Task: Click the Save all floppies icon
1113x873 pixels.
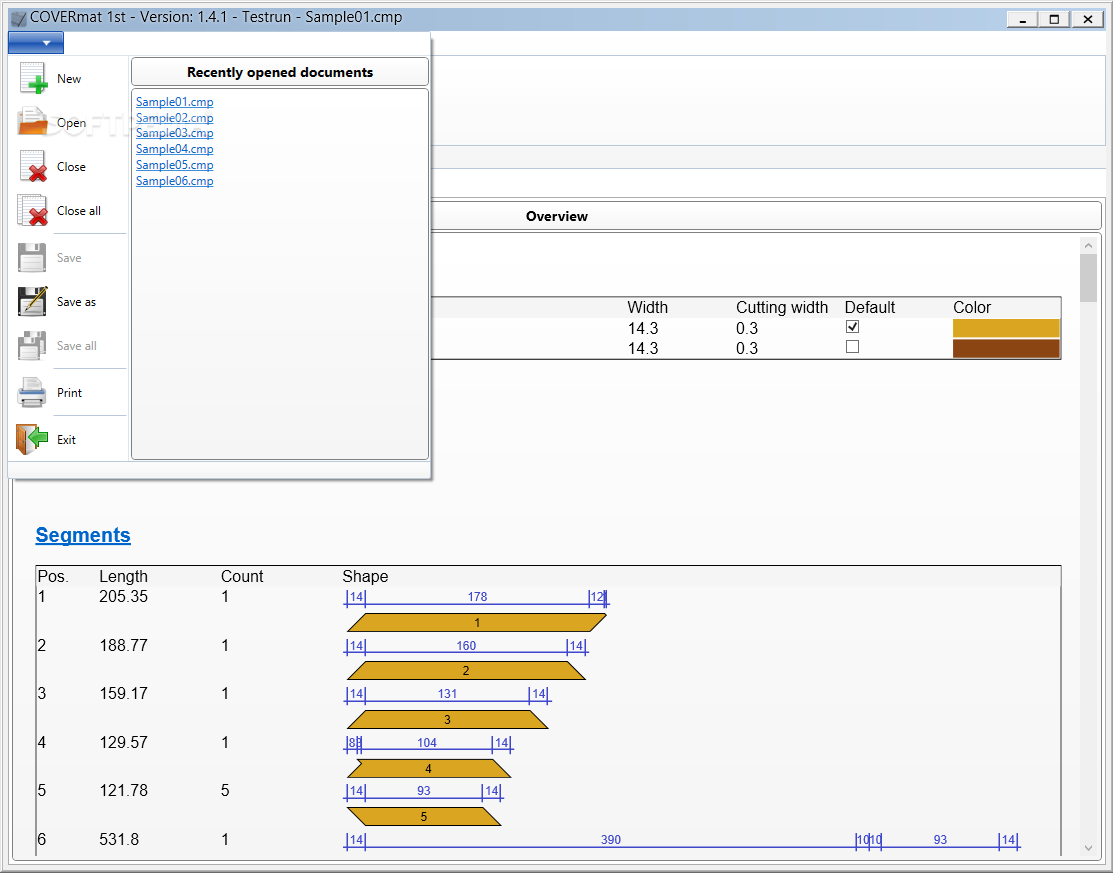Action: tap(32, 346)
